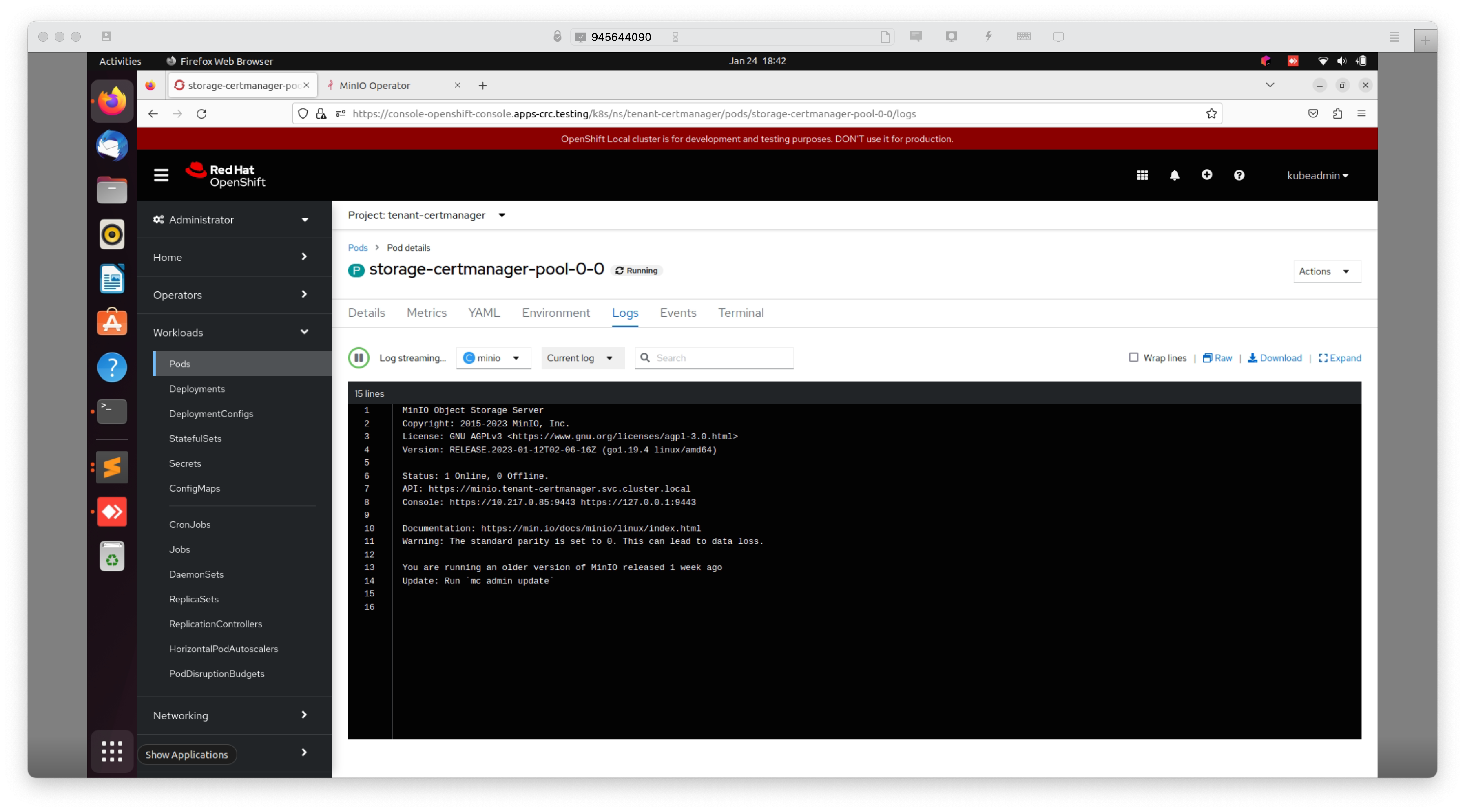Pause log streaming
The image size is (1465, 812).
[359, 358]
